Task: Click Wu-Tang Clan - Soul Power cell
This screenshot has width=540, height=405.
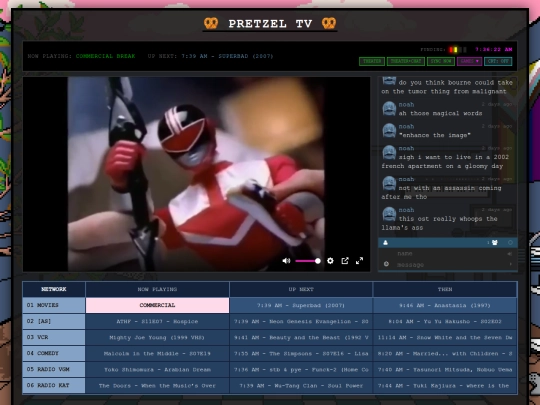Action: point(301,385)
